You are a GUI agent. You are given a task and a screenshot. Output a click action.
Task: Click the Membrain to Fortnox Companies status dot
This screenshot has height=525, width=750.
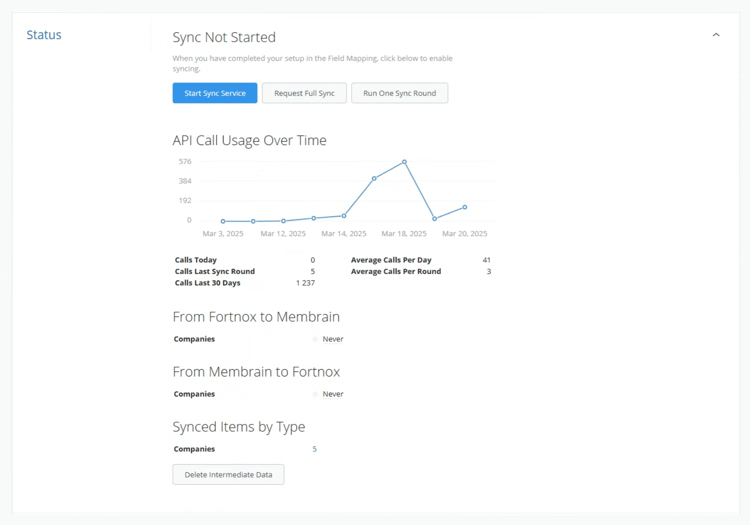[315, 394]
